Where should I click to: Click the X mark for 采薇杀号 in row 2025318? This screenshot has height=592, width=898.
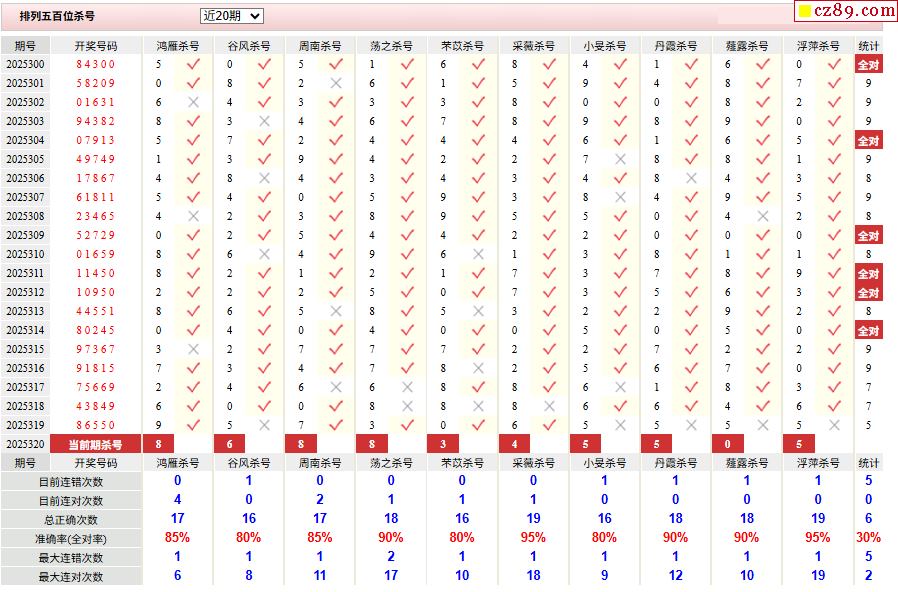coord(549,406)
